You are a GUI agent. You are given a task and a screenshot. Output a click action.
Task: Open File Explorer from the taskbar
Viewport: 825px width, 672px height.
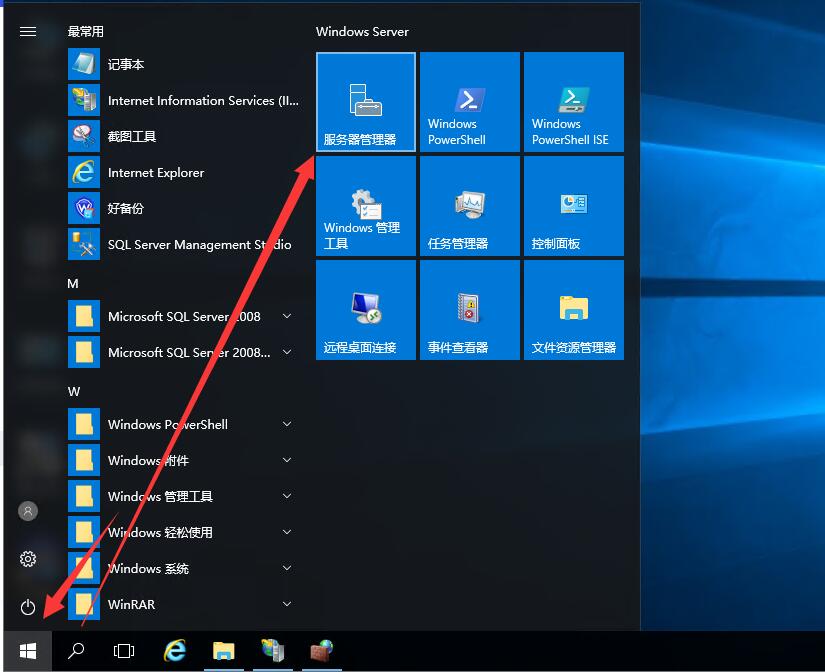224,651
